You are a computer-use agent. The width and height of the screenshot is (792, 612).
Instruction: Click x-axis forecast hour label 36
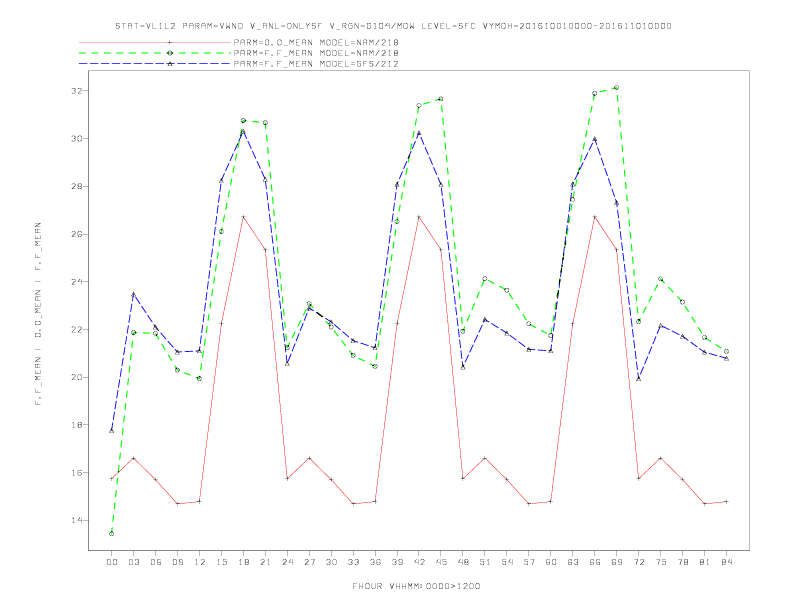(x=375, y=562)
